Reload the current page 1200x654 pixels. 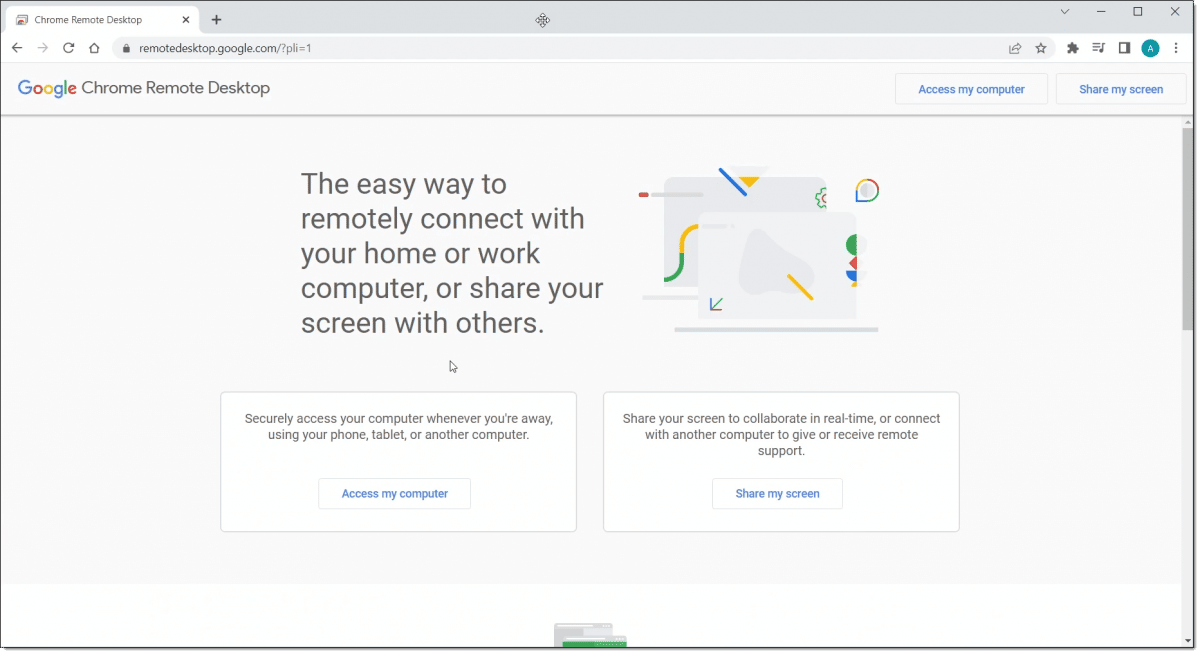[x=68, y=47]
